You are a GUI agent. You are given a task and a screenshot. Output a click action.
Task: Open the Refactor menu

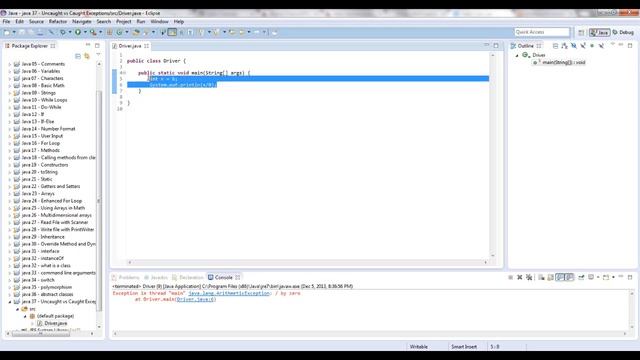point(58,22)
